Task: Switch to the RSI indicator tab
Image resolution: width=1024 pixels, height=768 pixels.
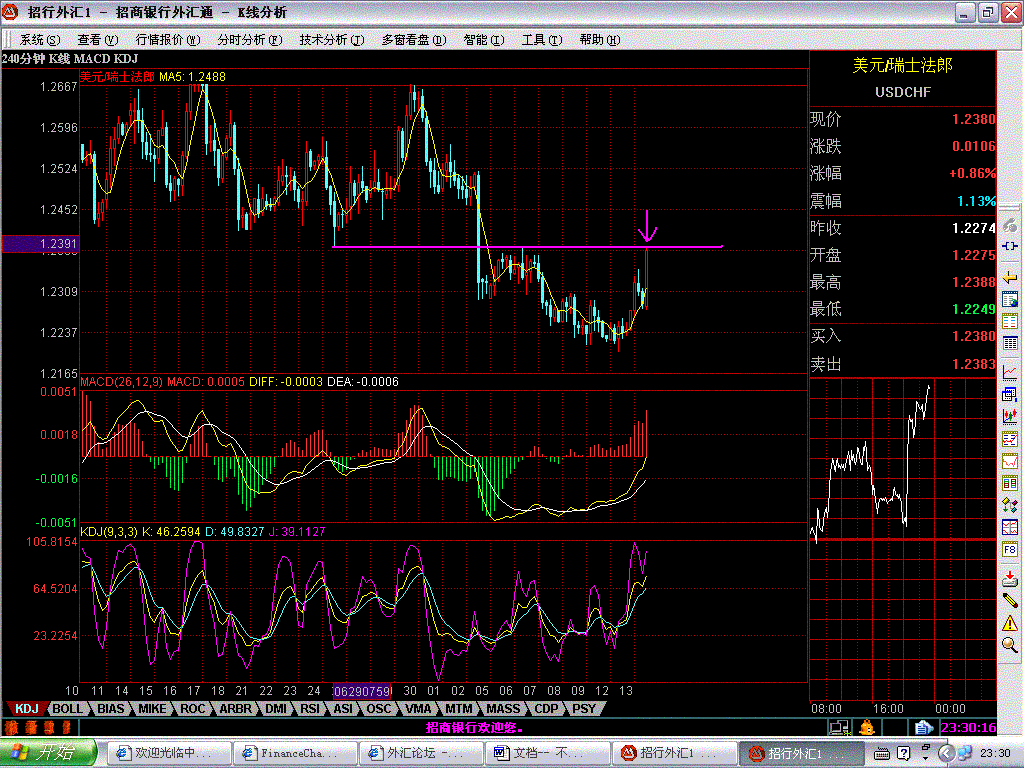Action: [x=309, y=708]
